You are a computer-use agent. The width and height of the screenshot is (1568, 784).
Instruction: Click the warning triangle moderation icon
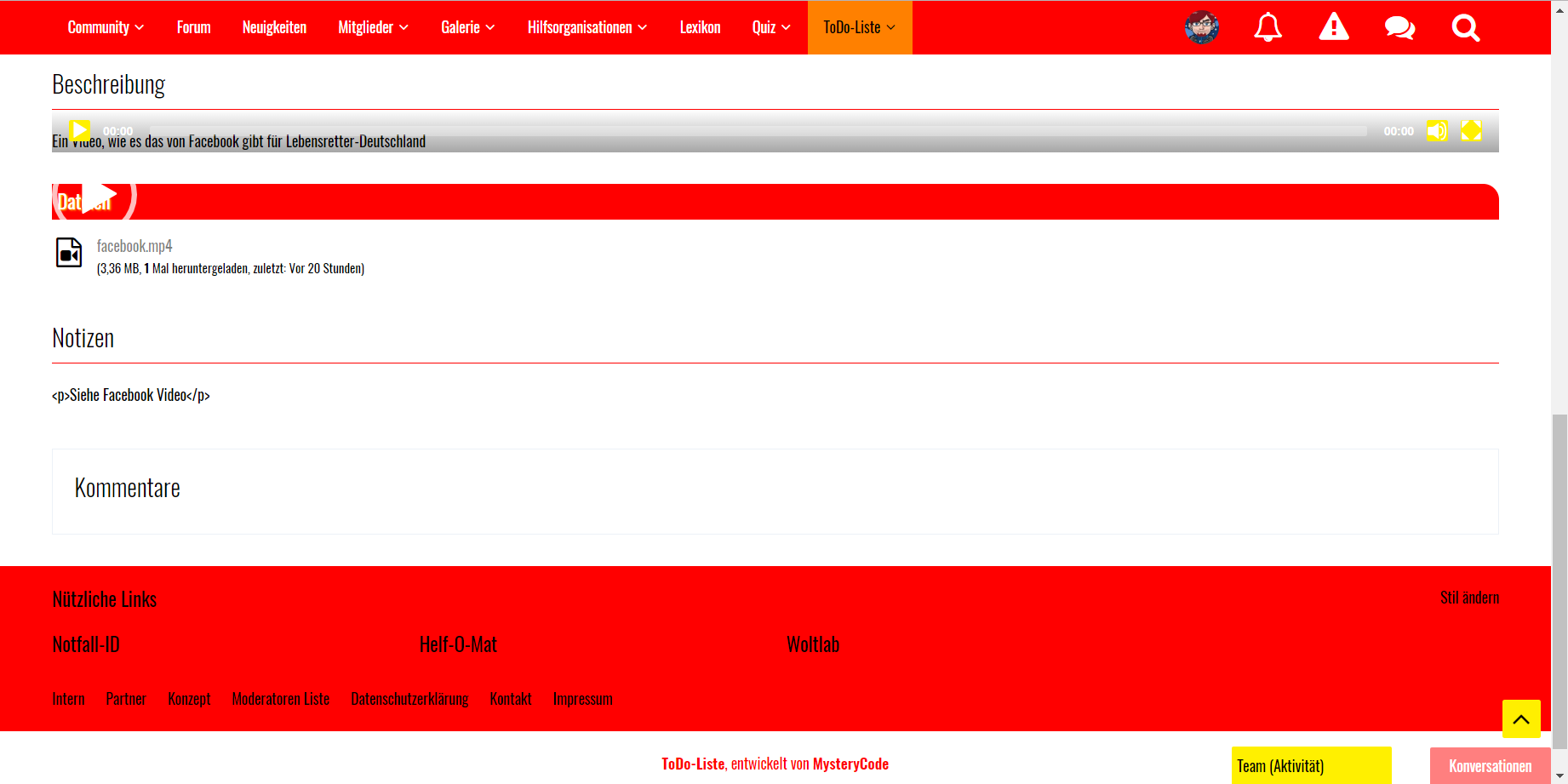point(1333,27)
